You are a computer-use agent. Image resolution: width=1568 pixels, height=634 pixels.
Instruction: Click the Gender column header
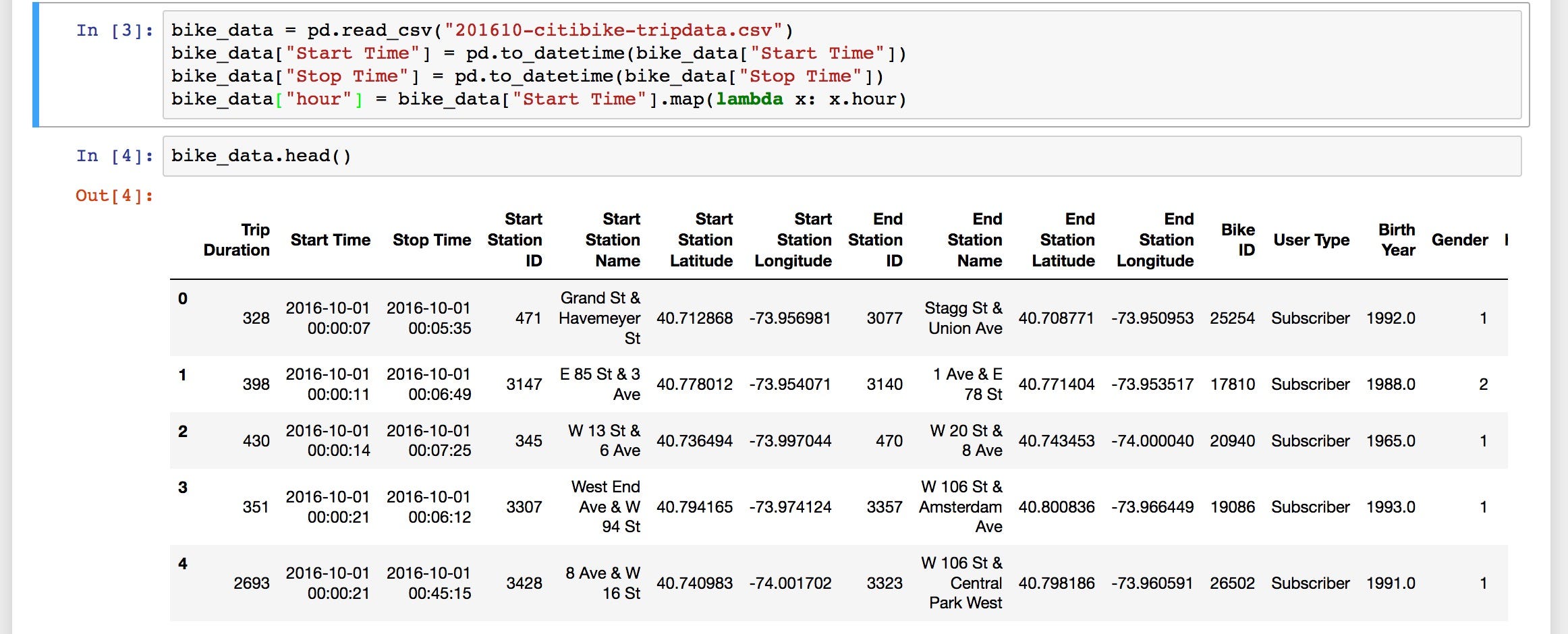(x=1460, y=240)
